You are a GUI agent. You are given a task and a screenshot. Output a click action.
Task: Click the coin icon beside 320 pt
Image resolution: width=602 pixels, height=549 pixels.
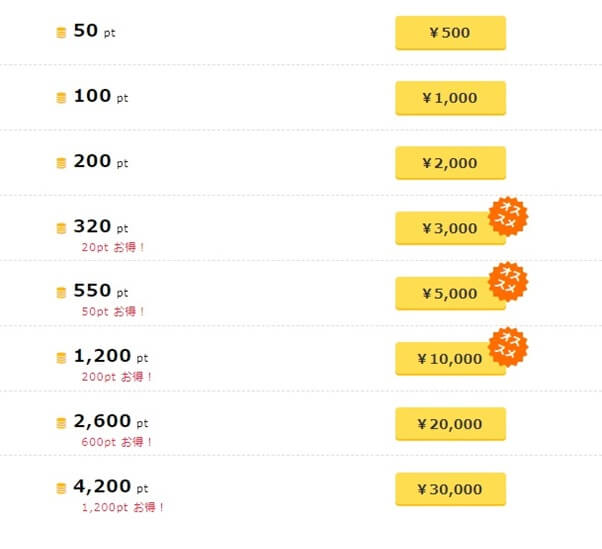(x=61, y=228)
